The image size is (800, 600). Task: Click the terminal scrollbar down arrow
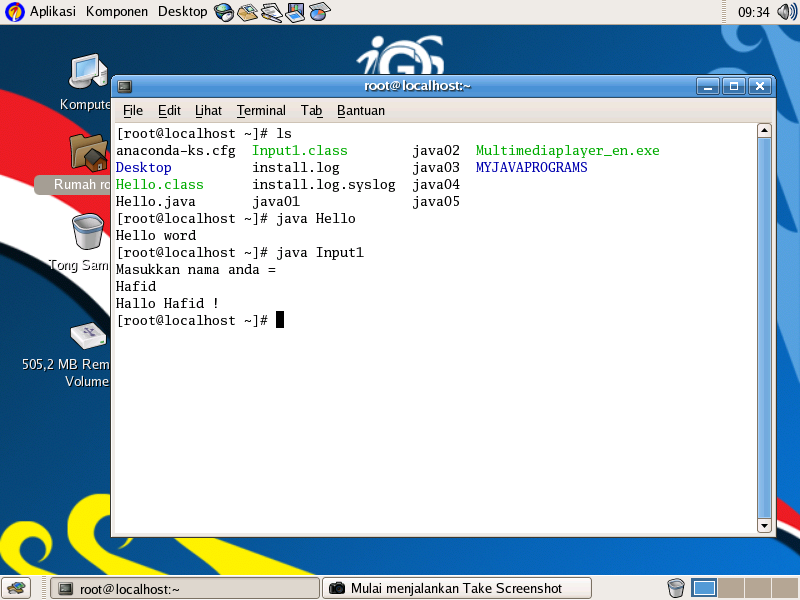(764, 526)
